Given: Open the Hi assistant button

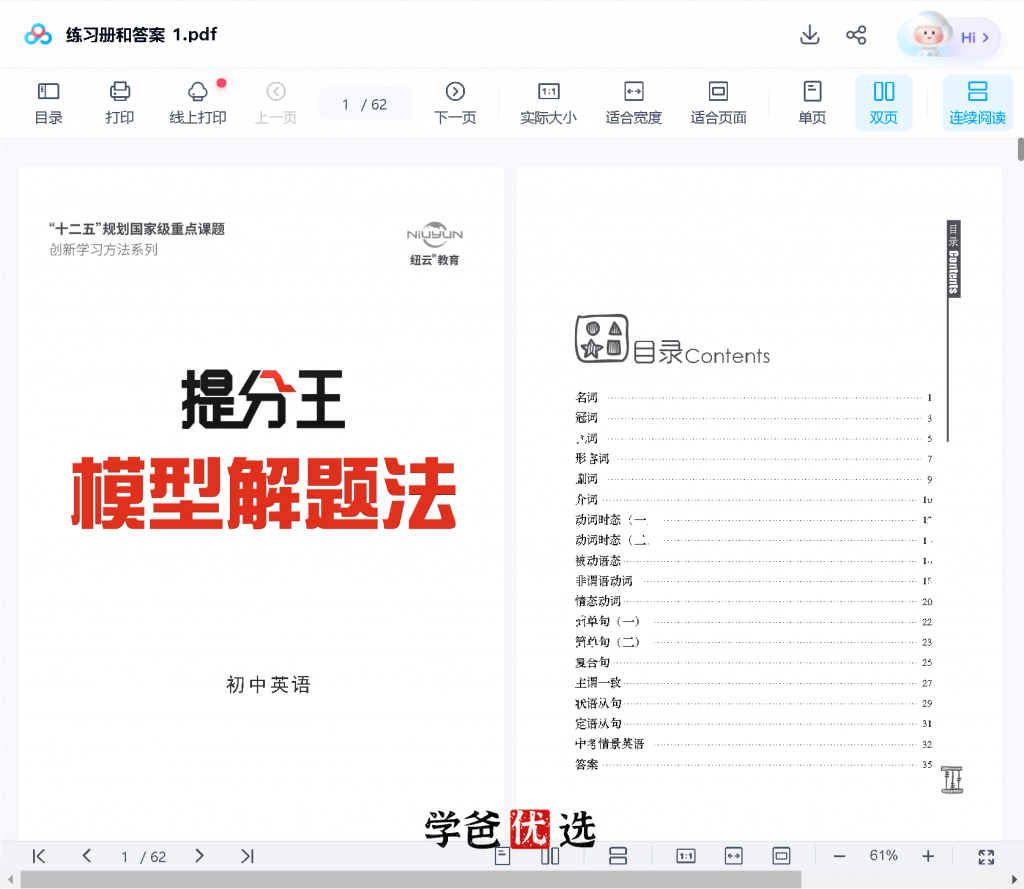Looking at the screenshot, I should tap(949, 36).
